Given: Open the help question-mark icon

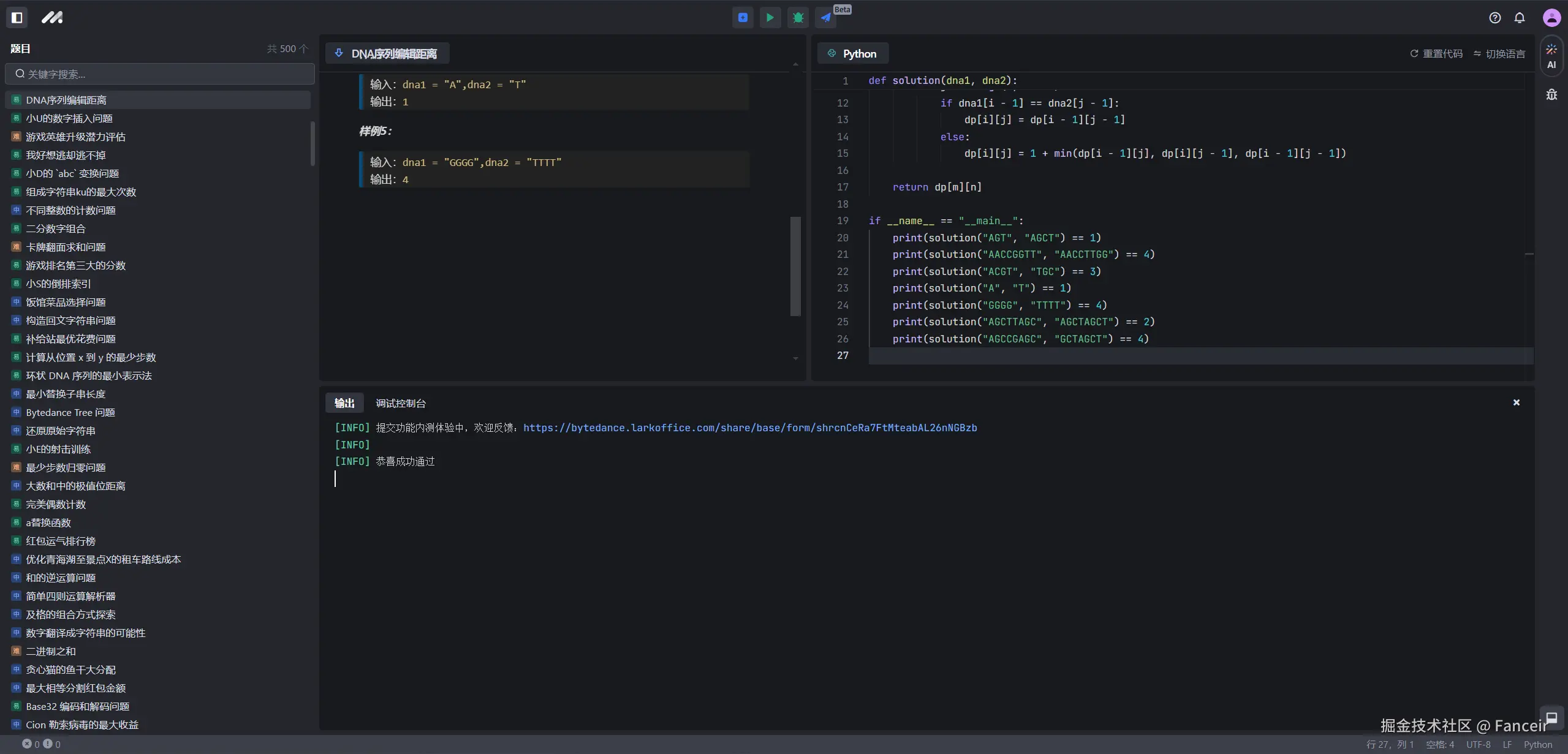Looking at the screenshot, I should [1495, 18].
